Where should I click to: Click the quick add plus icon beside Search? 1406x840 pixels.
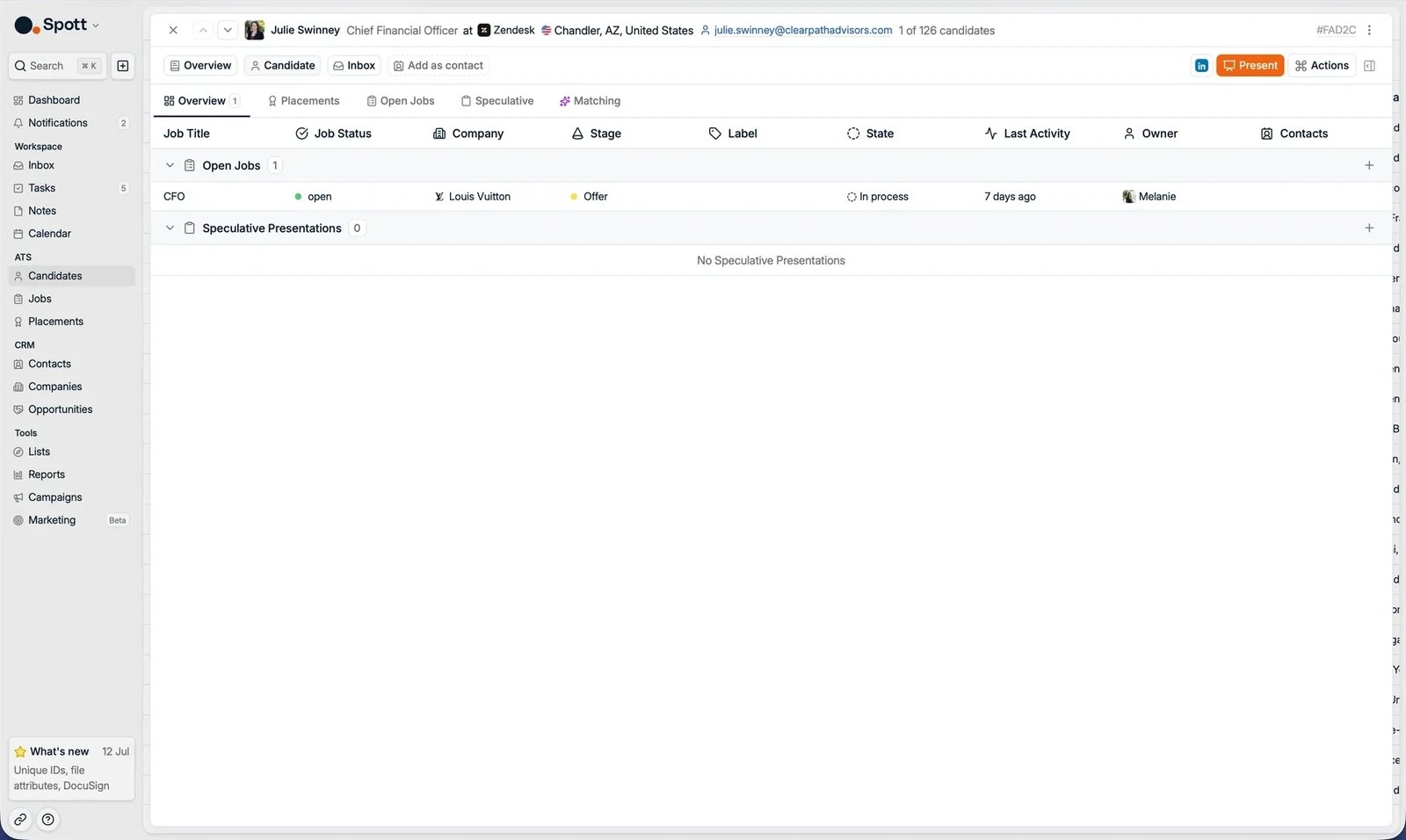123,66
